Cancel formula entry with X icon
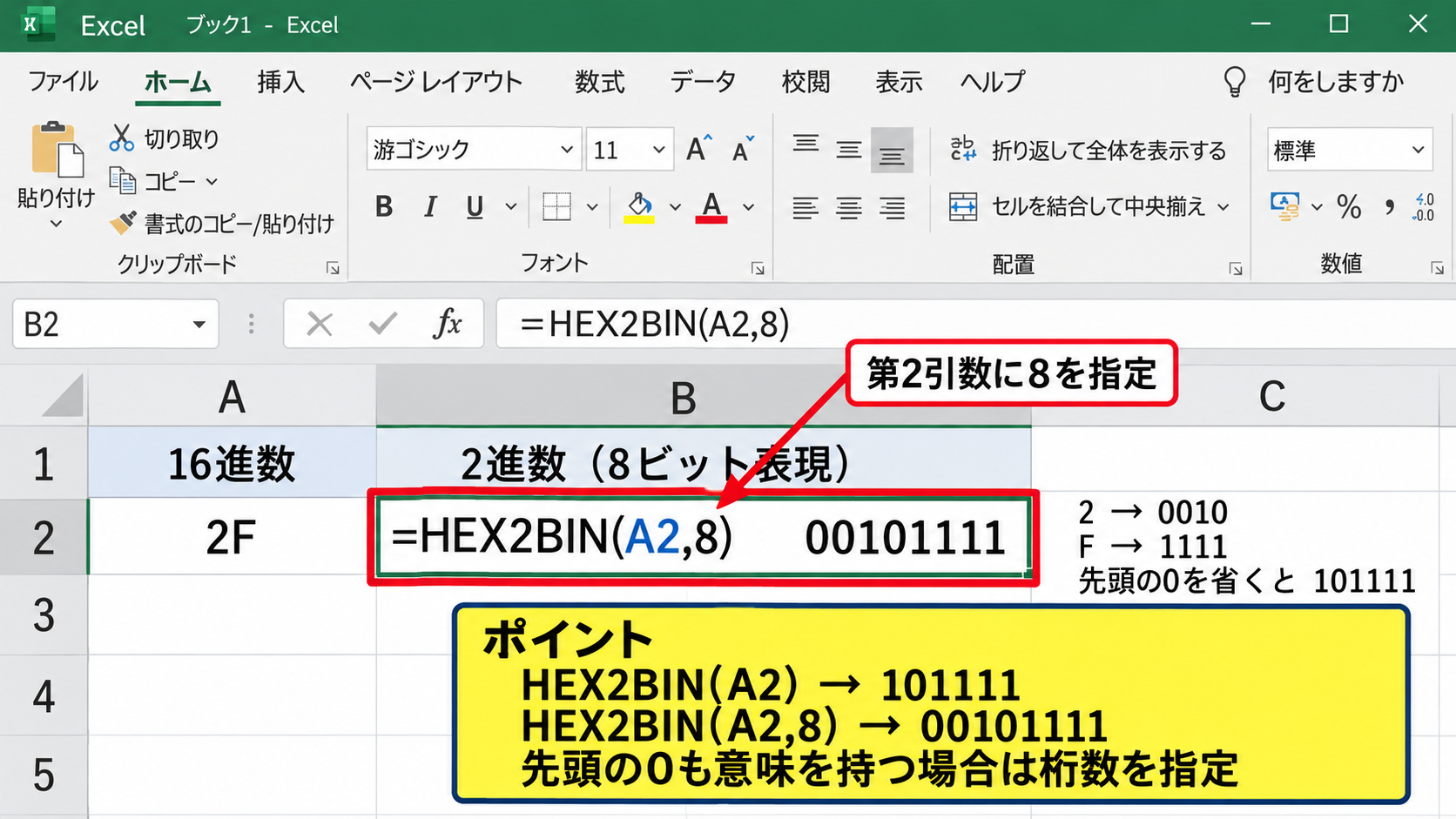The height and width of the screenshot is (819, 1456). point(320,325)
